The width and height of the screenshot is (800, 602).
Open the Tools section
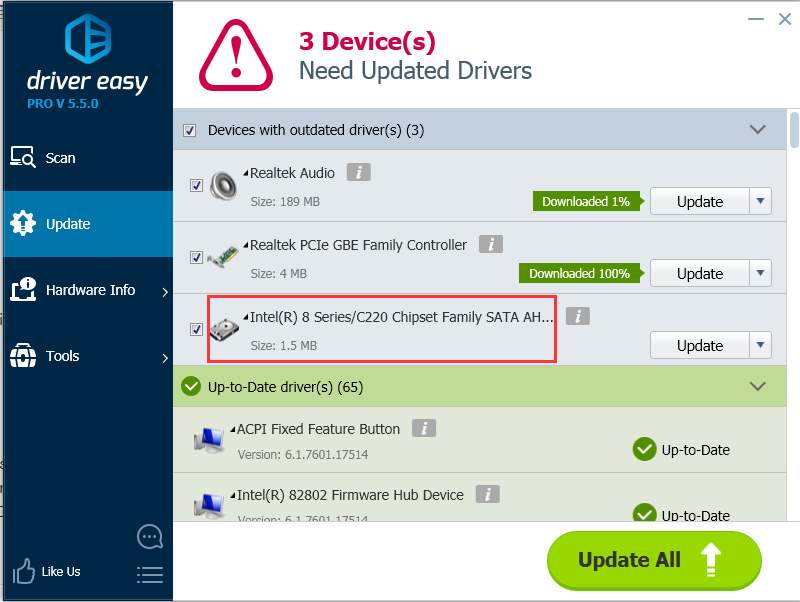point(88,356)
